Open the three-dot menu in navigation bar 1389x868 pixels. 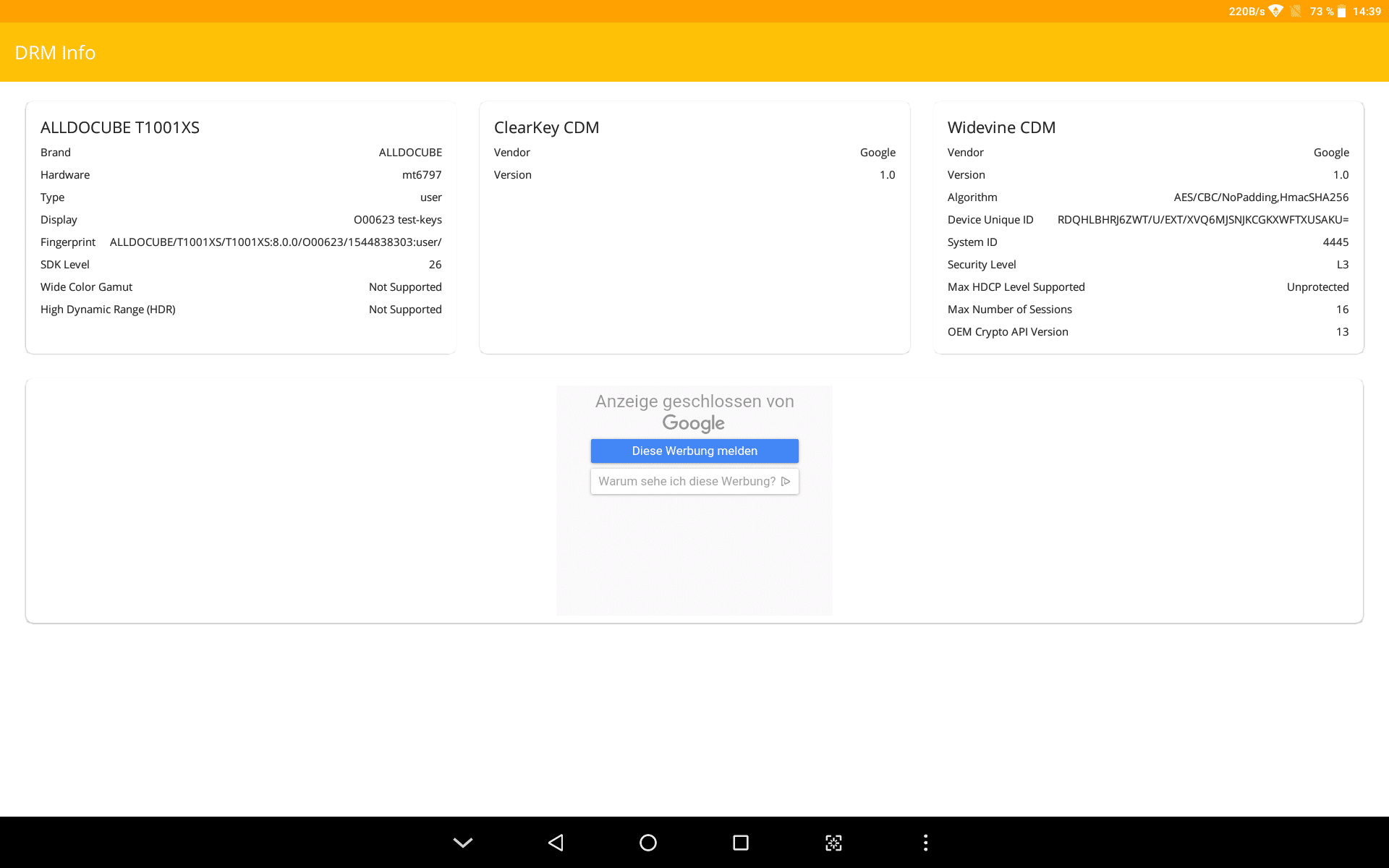926,843
